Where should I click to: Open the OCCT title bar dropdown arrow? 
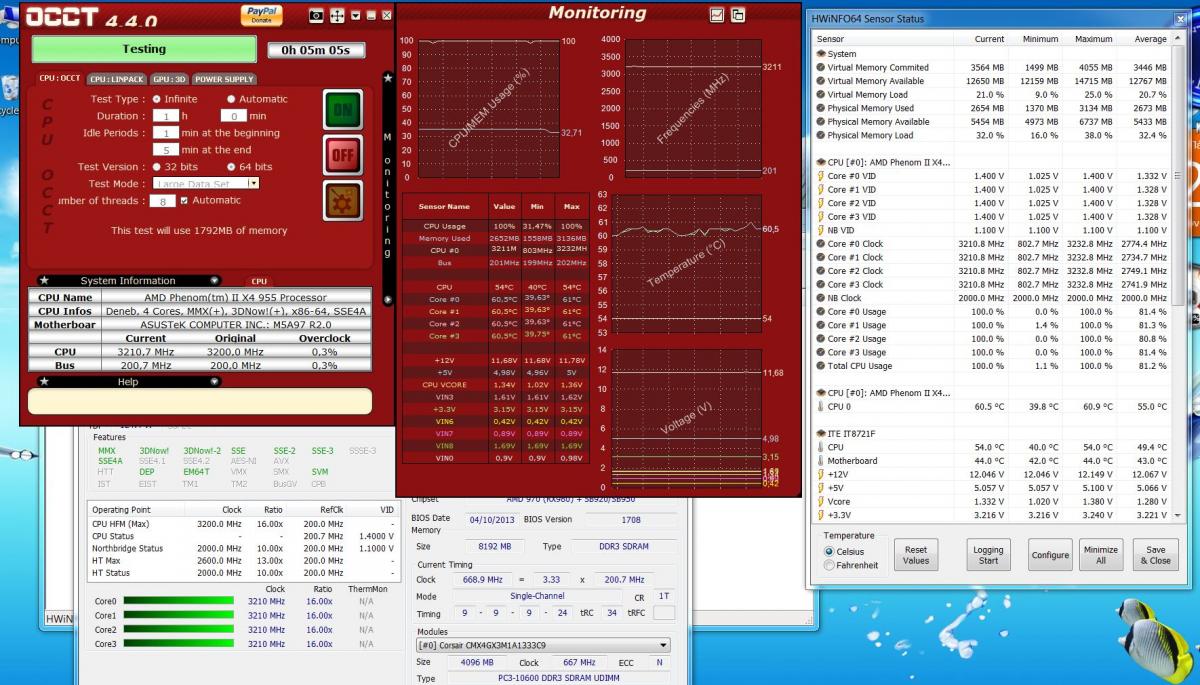tap(356, 17)
